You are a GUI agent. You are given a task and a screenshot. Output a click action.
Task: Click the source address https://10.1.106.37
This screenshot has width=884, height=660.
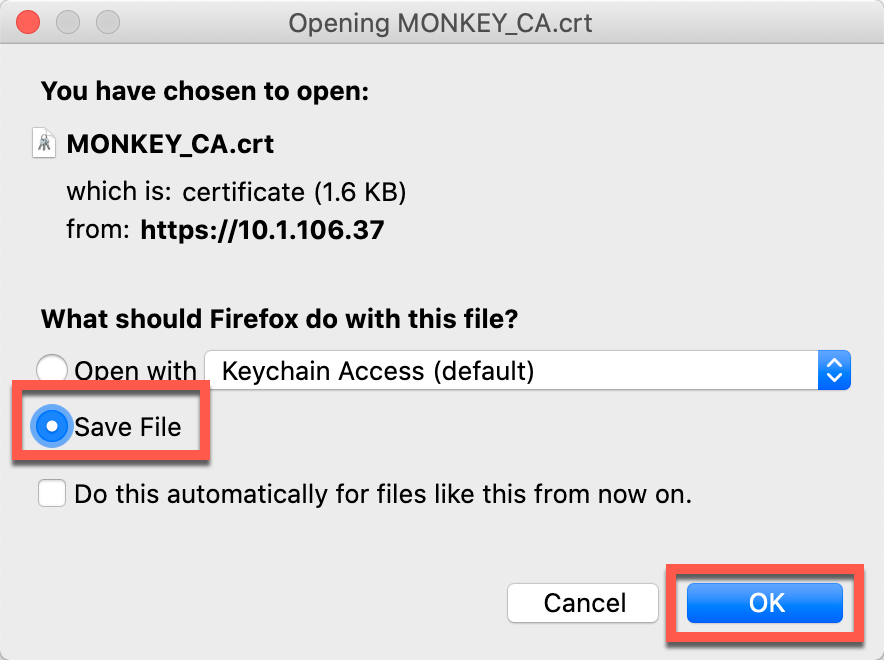[x=262, y=230]
